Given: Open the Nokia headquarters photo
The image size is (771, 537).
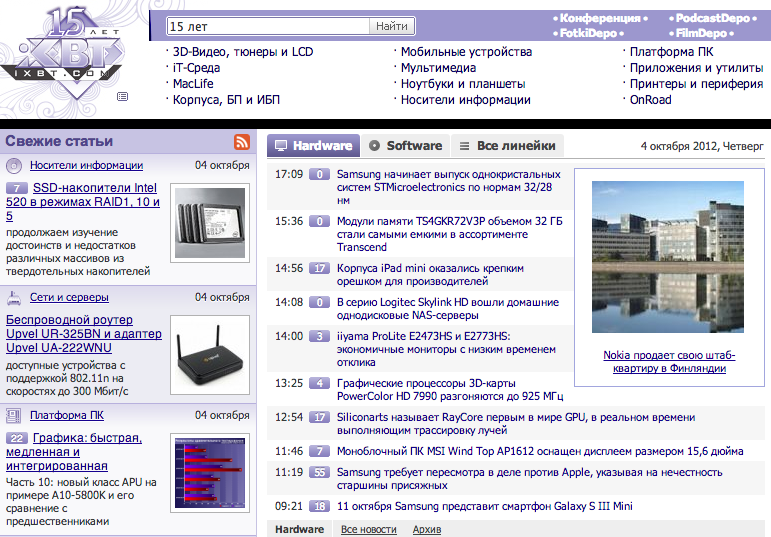Looking at the screenshot, I should pos(668,257).
